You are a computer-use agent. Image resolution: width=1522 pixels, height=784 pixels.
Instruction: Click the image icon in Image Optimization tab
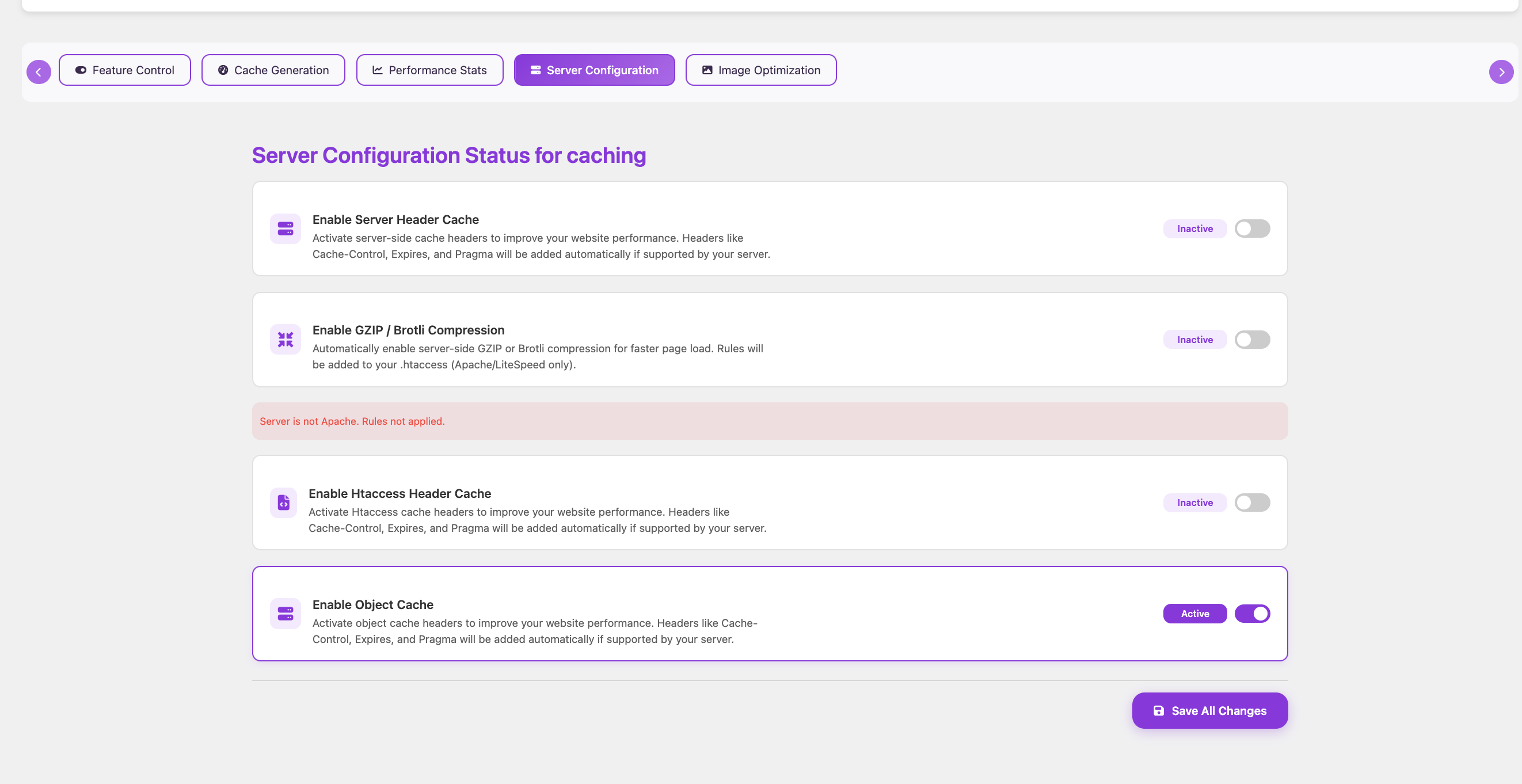point(707,70)
